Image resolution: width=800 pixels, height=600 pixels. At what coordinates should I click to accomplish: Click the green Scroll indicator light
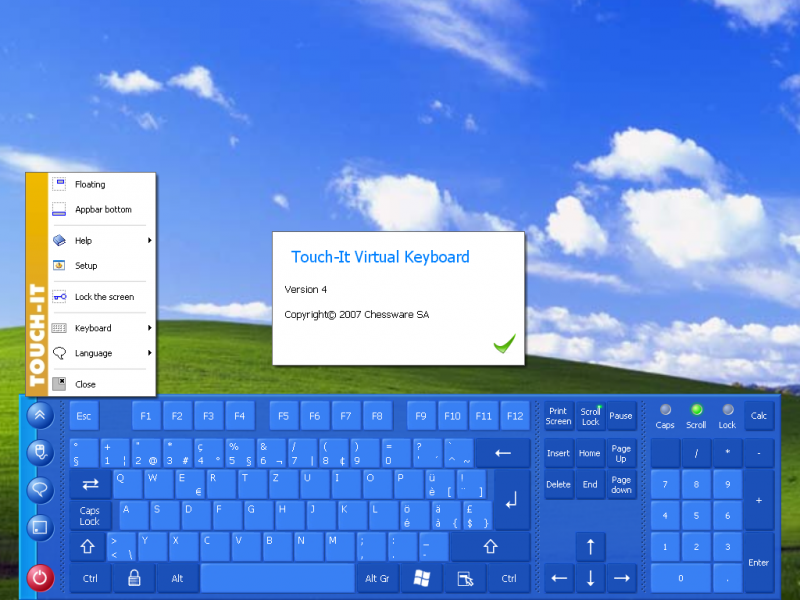696,410
